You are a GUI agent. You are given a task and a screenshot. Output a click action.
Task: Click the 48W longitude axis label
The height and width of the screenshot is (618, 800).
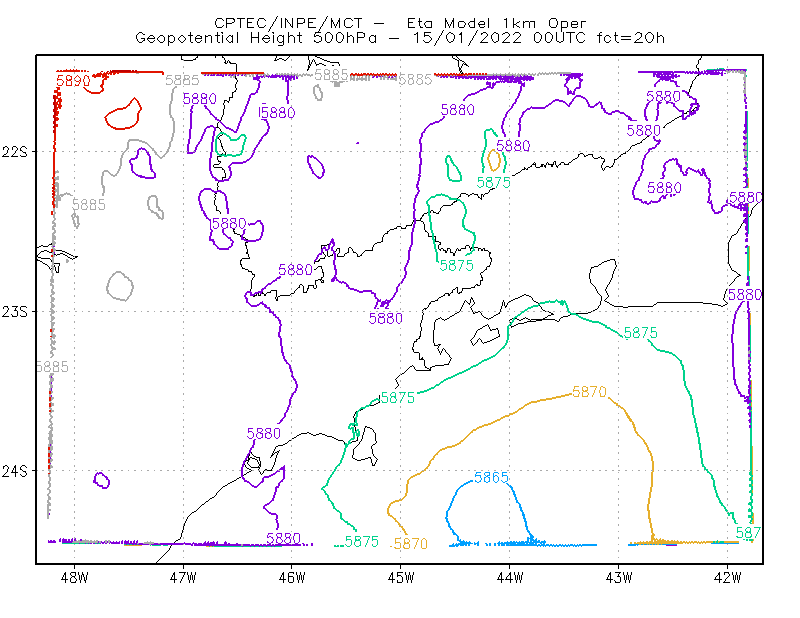[74, 578]
